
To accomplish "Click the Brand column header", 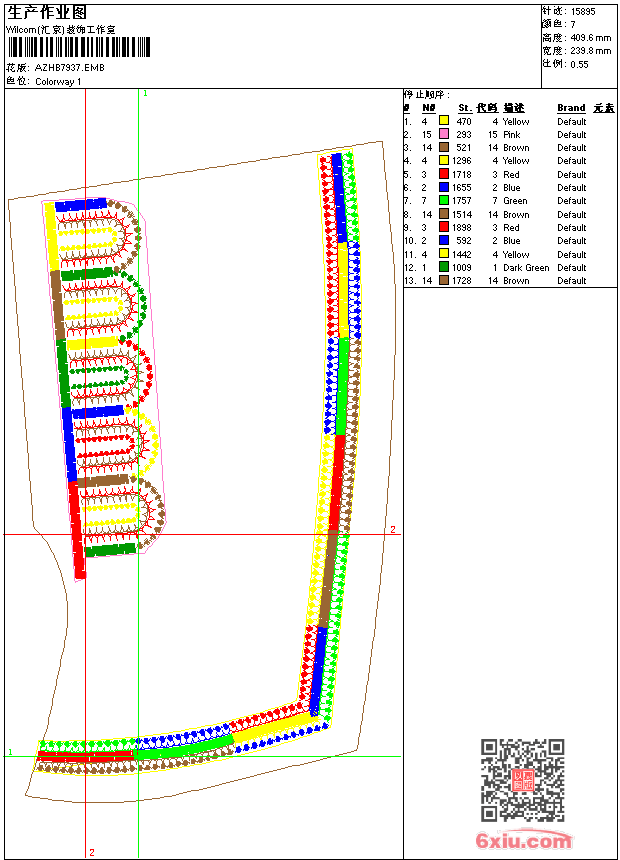I will tap(571, 108).
